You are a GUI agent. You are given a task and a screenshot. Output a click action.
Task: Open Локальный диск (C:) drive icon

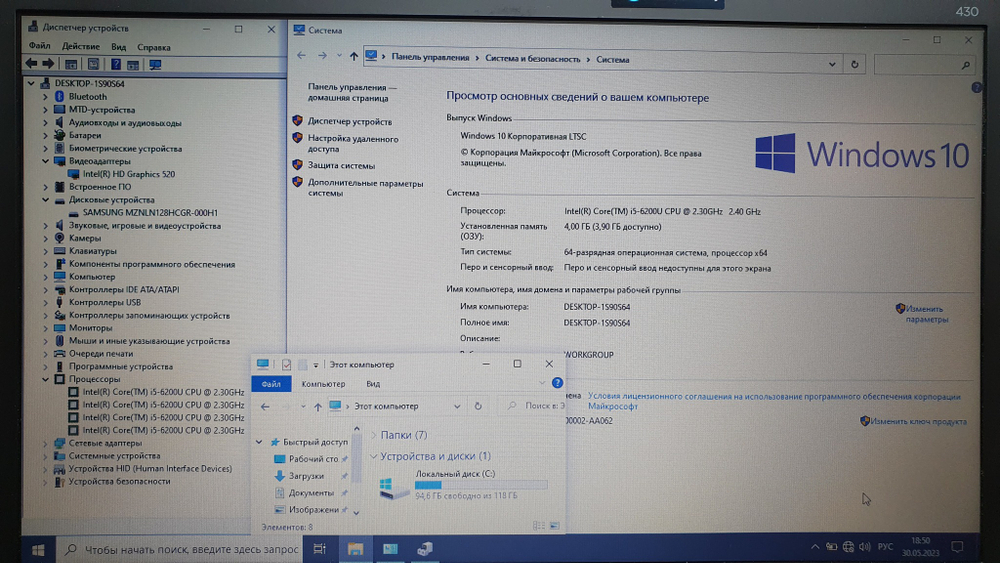393,487
